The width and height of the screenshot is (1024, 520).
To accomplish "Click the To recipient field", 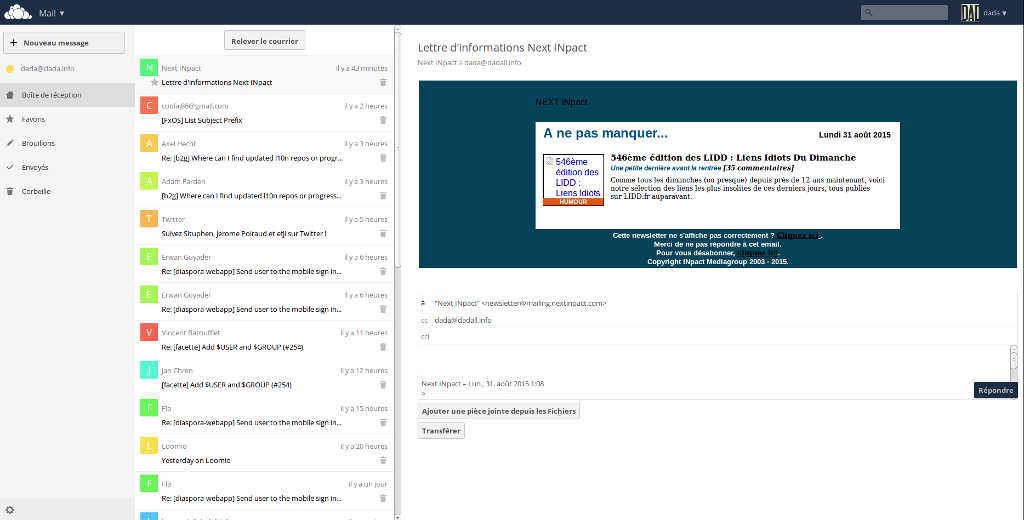I will click(x=717, y=303).
